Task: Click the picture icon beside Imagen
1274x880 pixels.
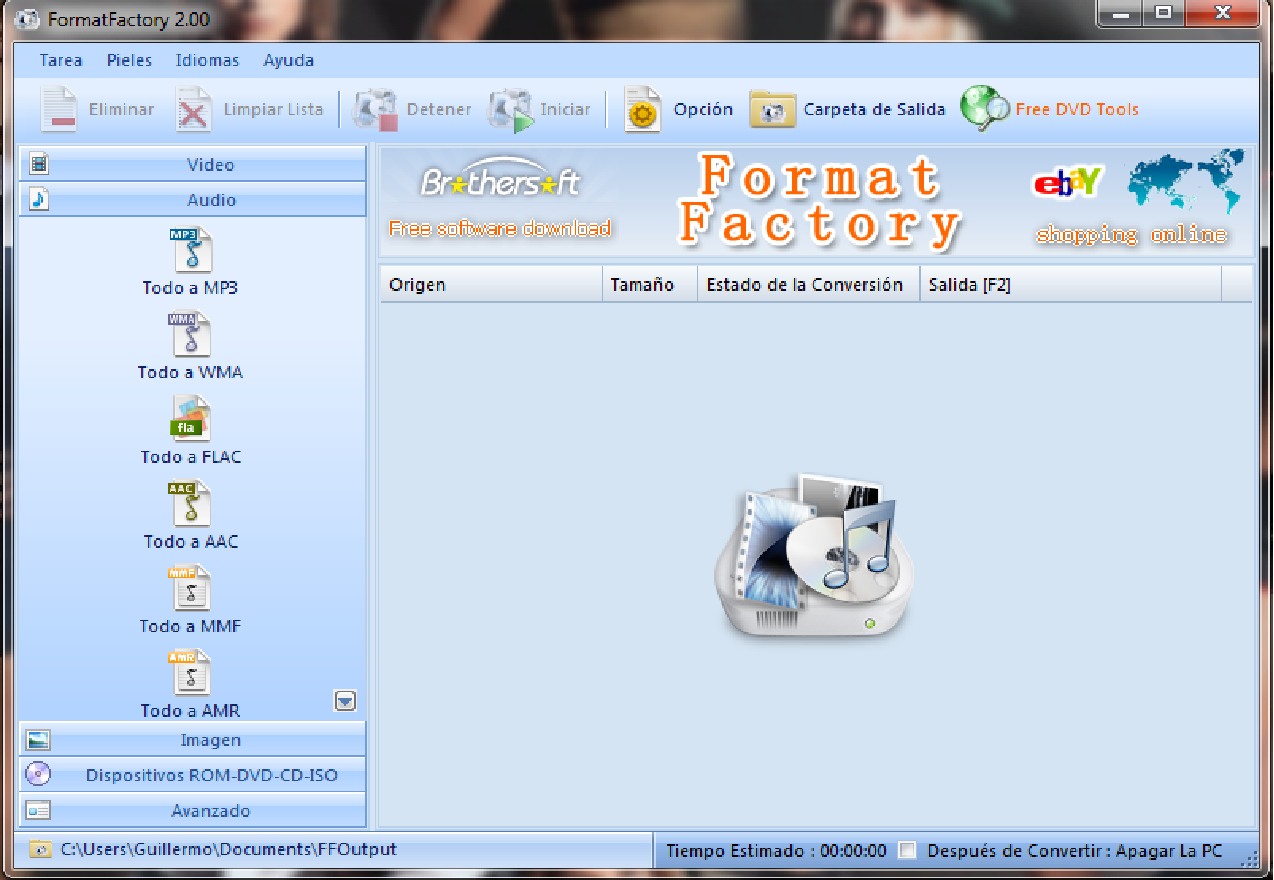Action: click(x=38, y=740)
